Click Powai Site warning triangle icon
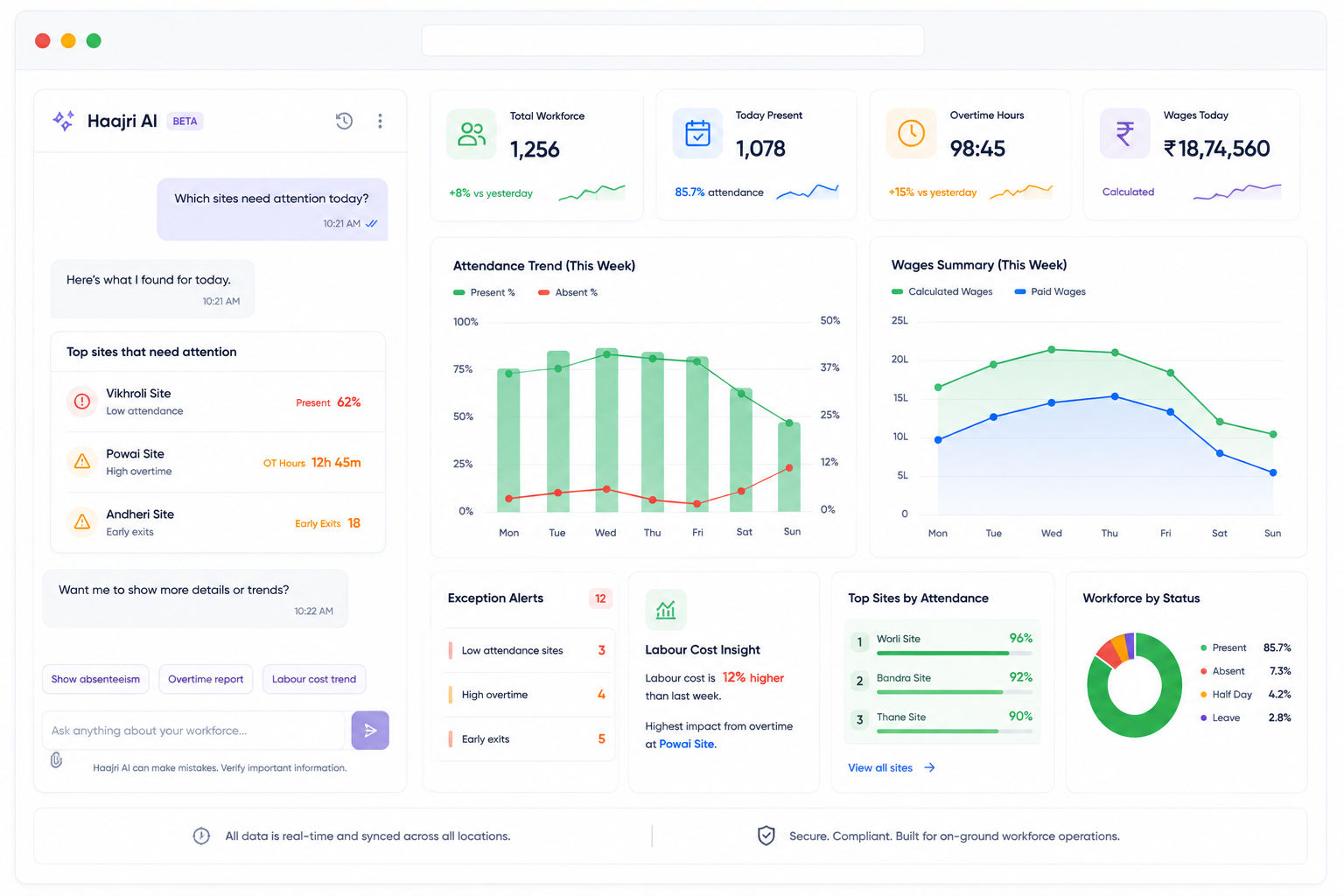 82,461
